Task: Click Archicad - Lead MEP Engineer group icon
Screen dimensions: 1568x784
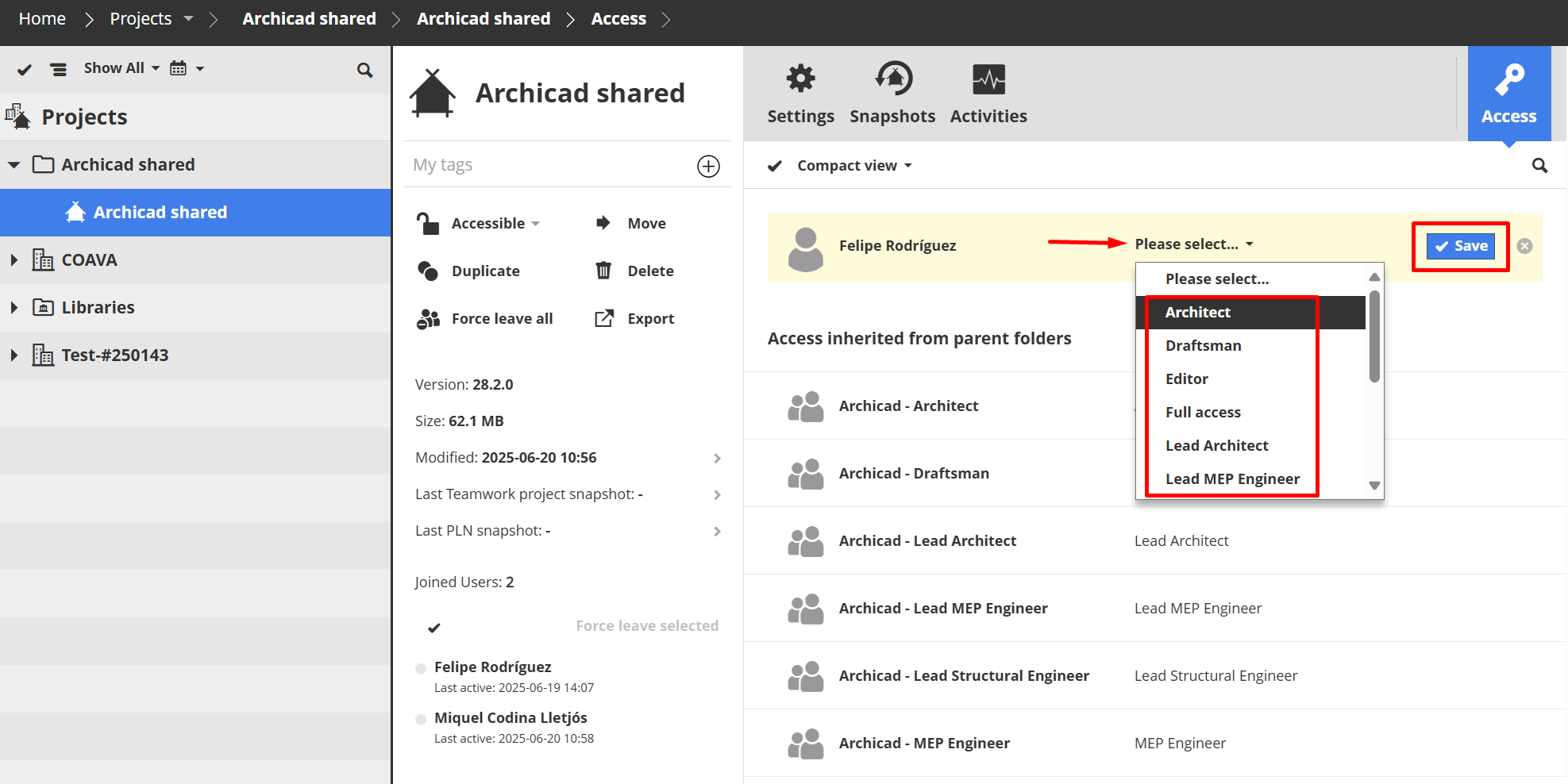Action: click(805, 608)
